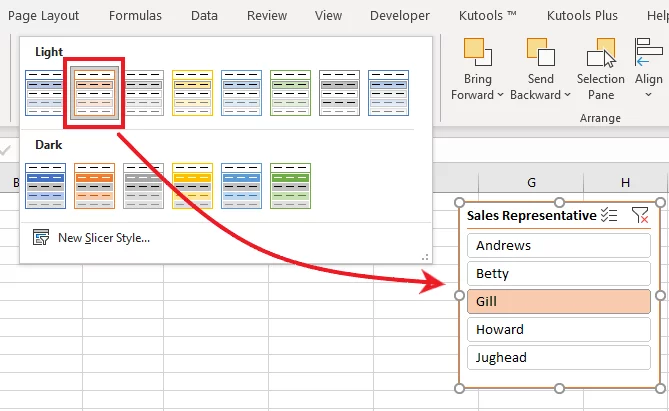Toggle the Jughead slicer item
The image size is (669, 411).
[x=558, y=357]
